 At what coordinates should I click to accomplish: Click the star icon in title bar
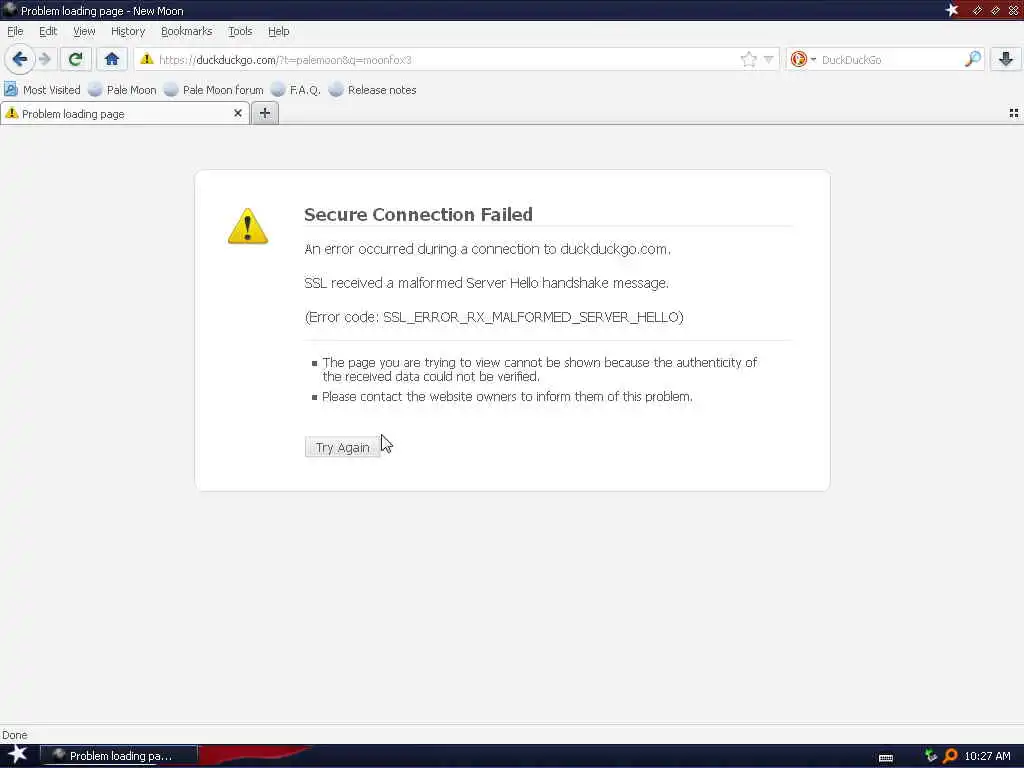952,10
